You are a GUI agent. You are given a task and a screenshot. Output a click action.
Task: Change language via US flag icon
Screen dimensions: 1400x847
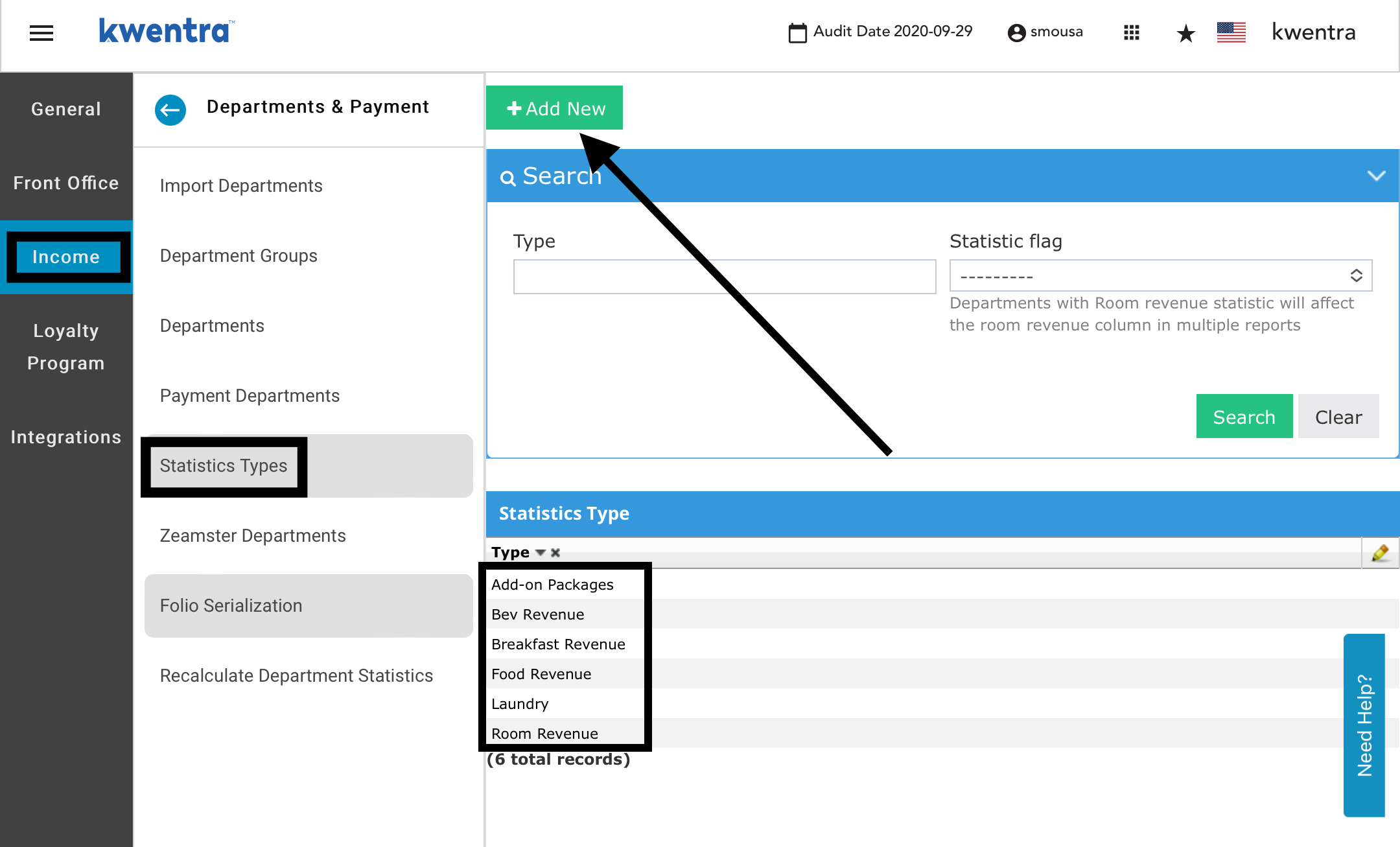pyautogui.click(x=1231, y=32)
